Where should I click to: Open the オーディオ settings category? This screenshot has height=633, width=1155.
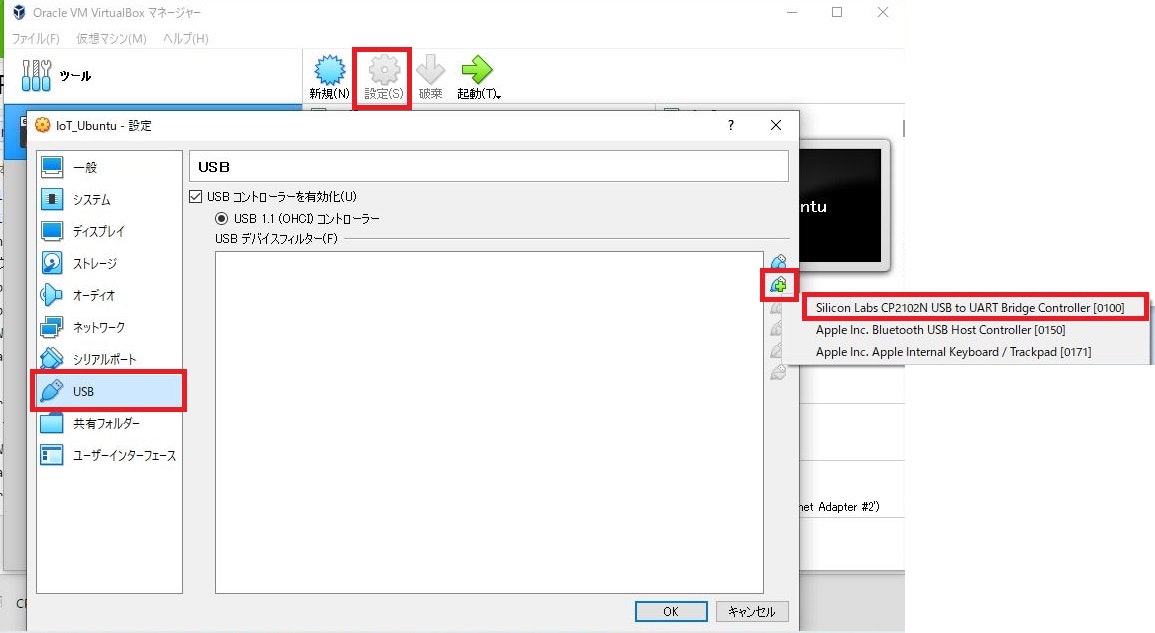coord(109,295)
